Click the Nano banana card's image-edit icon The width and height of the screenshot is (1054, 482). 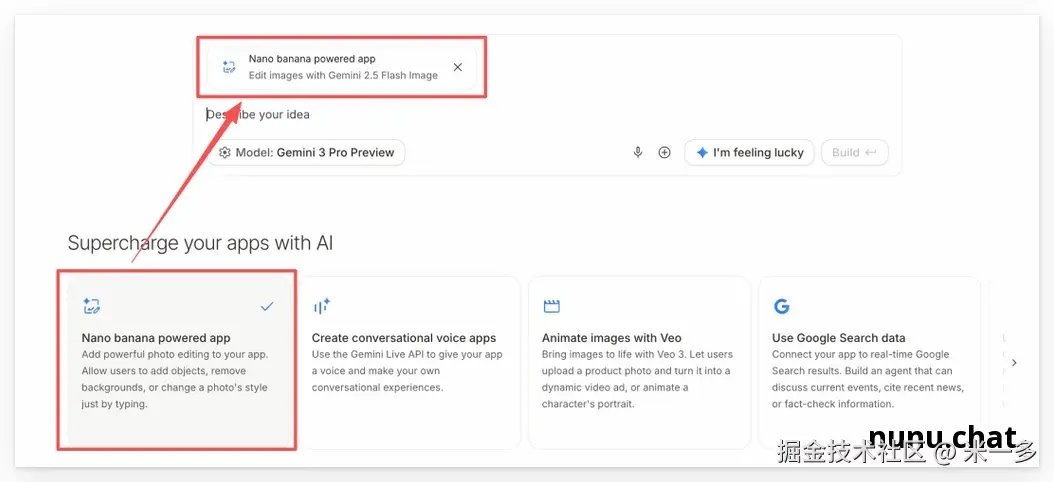pyautogui.click(x=91, y=307)
